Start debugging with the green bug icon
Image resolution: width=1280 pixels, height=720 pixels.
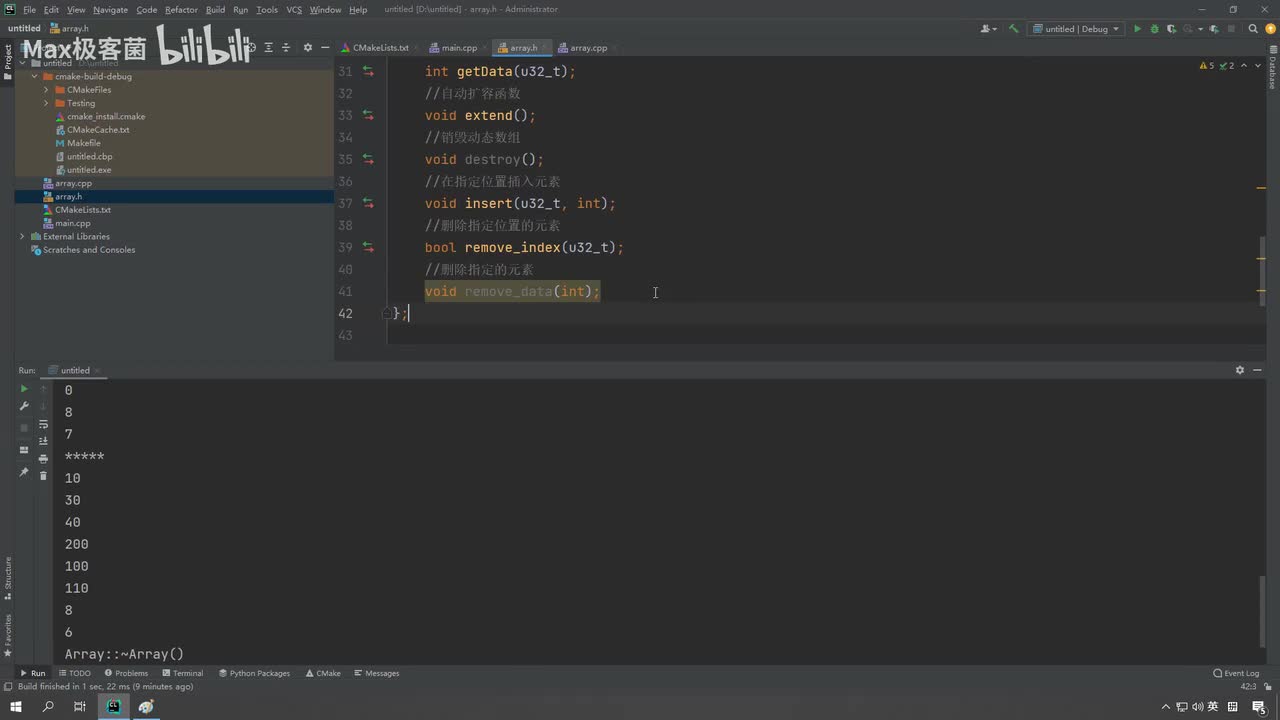tap(1154, 29)
